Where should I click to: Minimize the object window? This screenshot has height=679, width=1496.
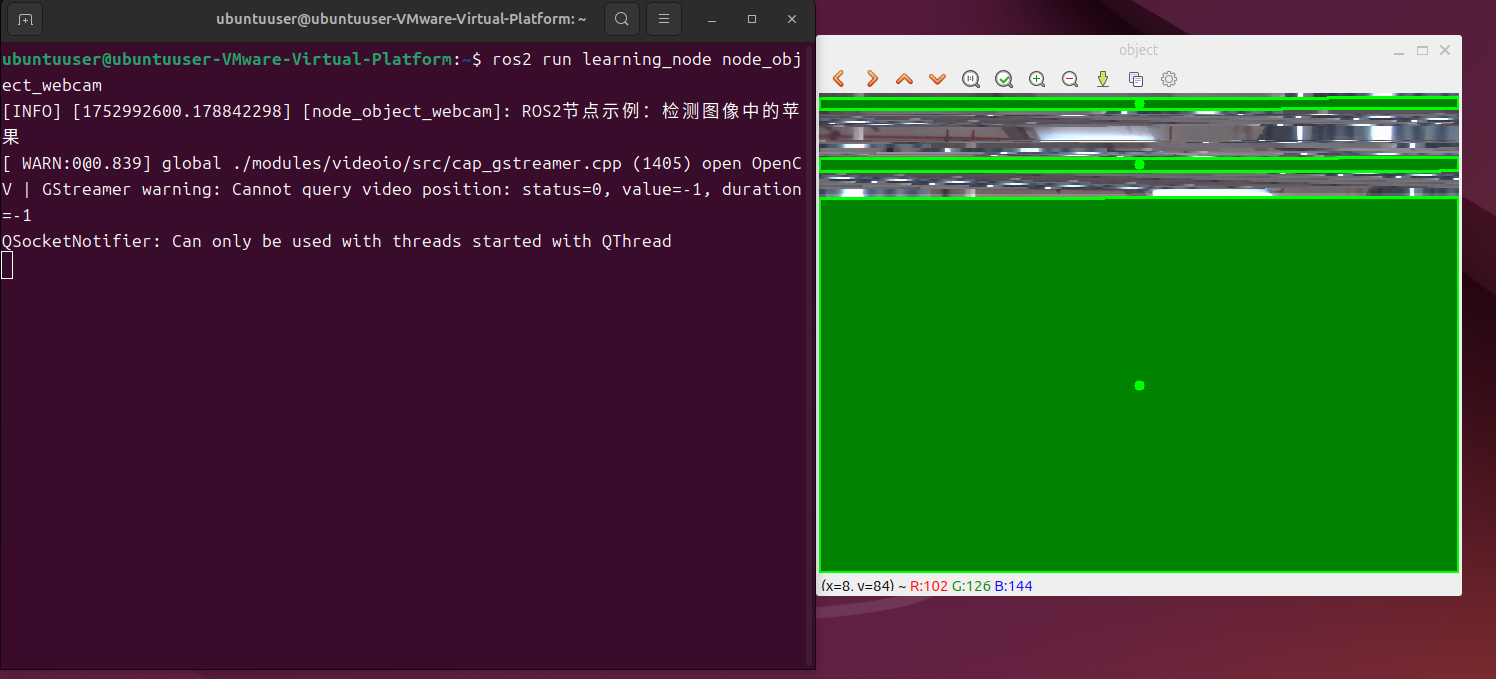1399,50
